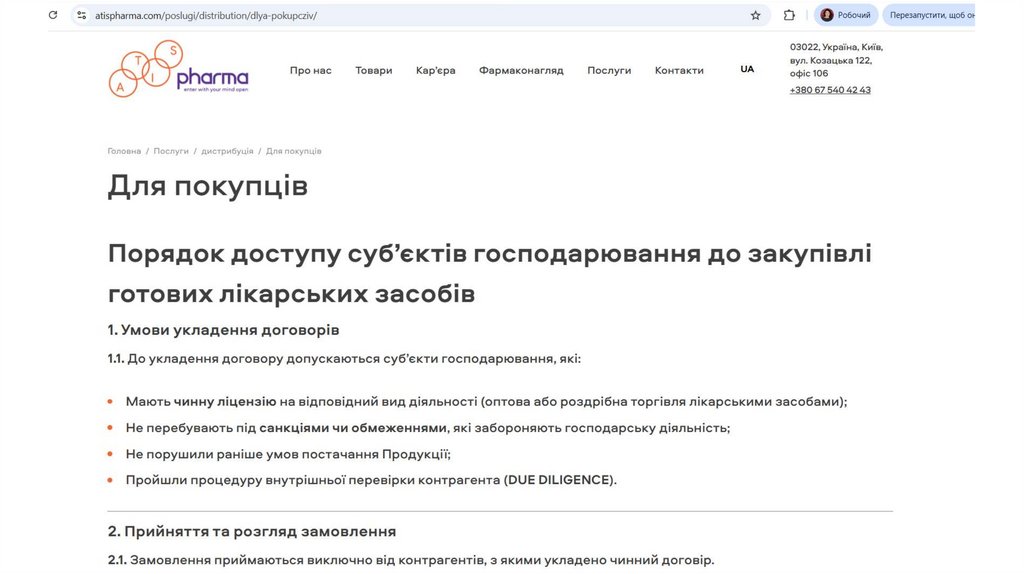Image resolution: width=1024 pixels, height=574 pixels.
Task: Click the bullet about чинну ліцензію
Action: click(487, 402)
